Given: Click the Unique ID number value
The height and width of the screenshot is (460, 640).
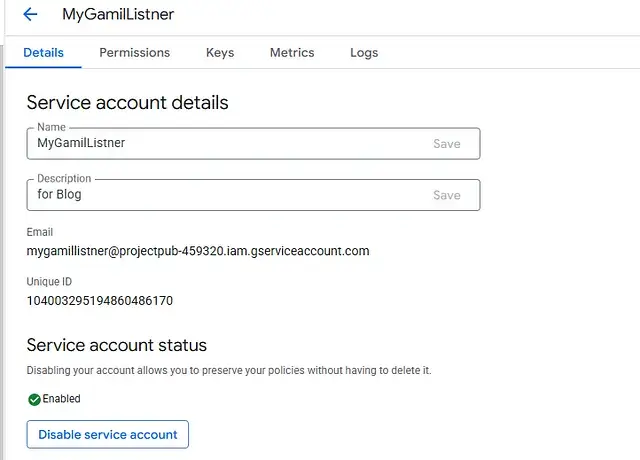Looking at the screenshot, I should [100, 300].
